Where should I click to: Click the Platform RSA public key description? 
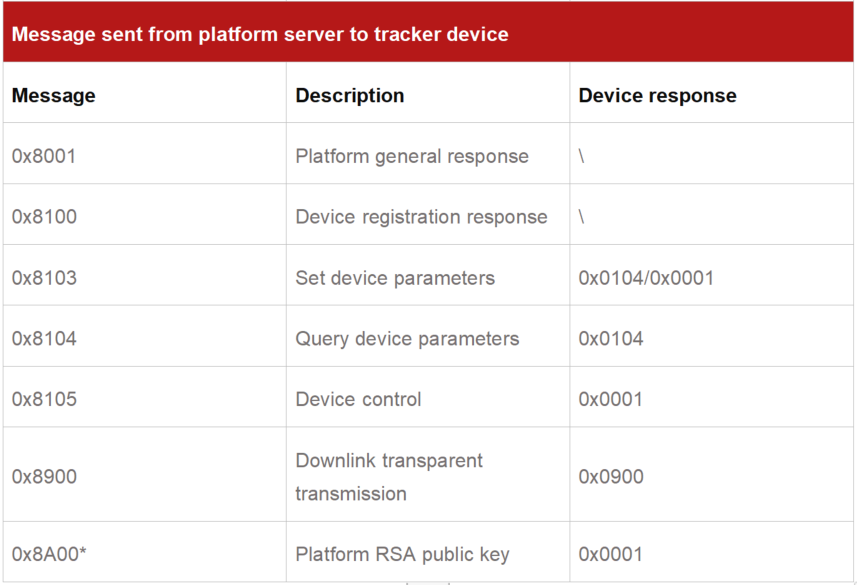click(402, 554)
